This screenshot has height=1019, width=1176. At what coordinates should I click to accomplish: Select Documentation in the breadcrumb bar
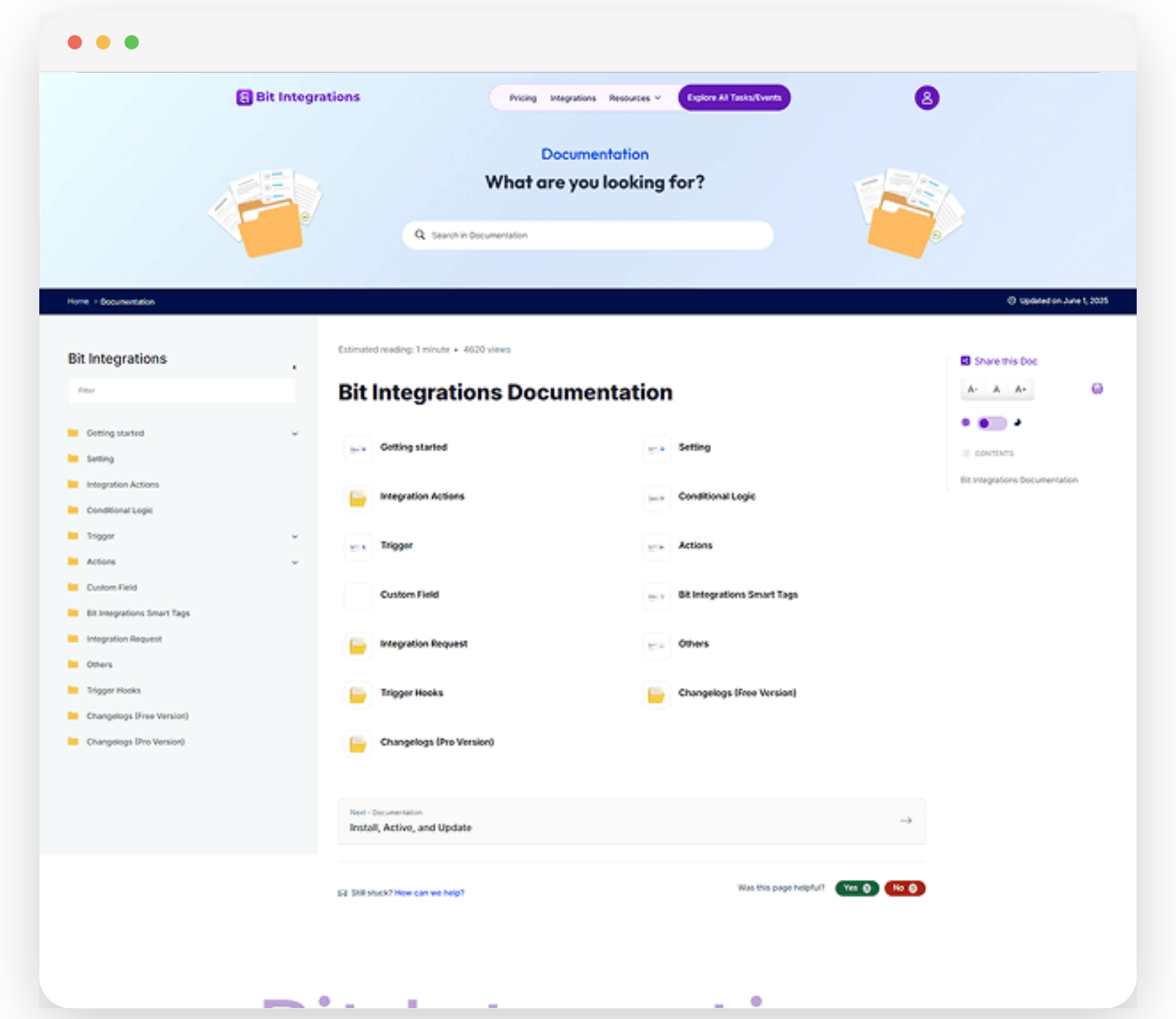(127, 301)
